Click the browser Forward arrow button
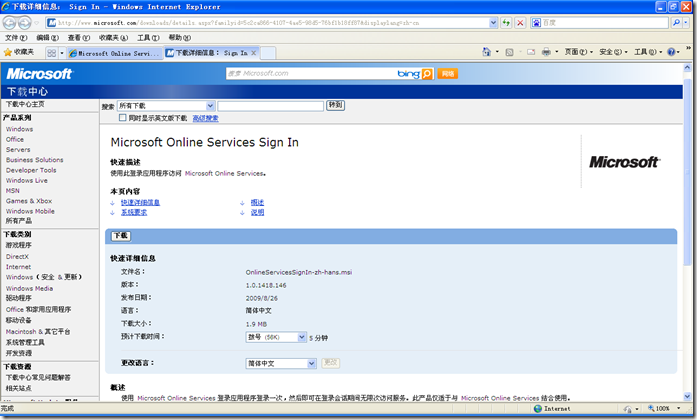The width and height of the screenshot is (697, 420). click(x=24, y=22)
